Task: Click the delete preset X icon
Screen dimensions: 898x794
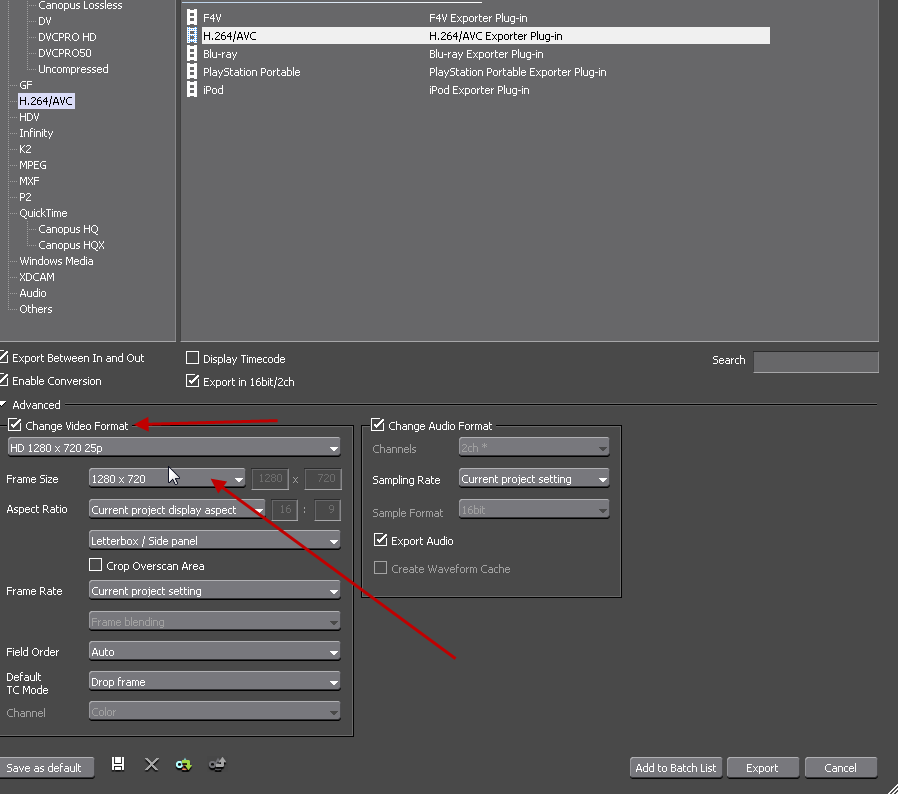Action: coord(152,764)
